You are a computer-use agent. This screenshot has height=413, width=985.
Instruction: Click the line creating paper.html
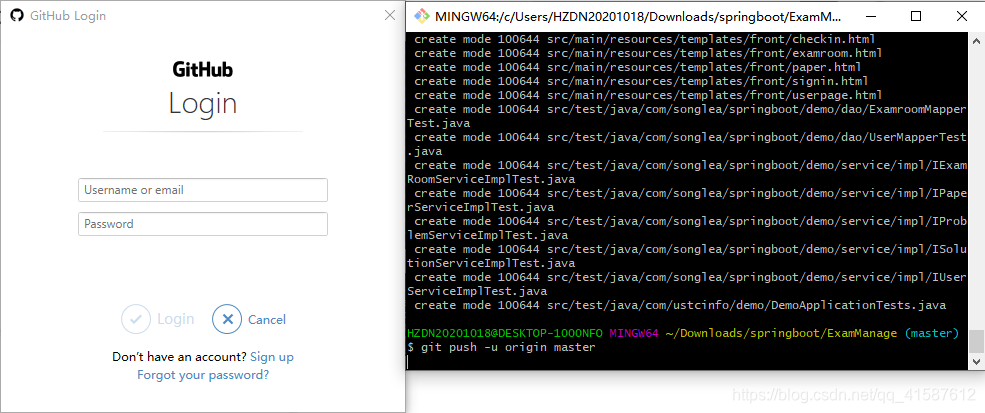tap(637, 67)
